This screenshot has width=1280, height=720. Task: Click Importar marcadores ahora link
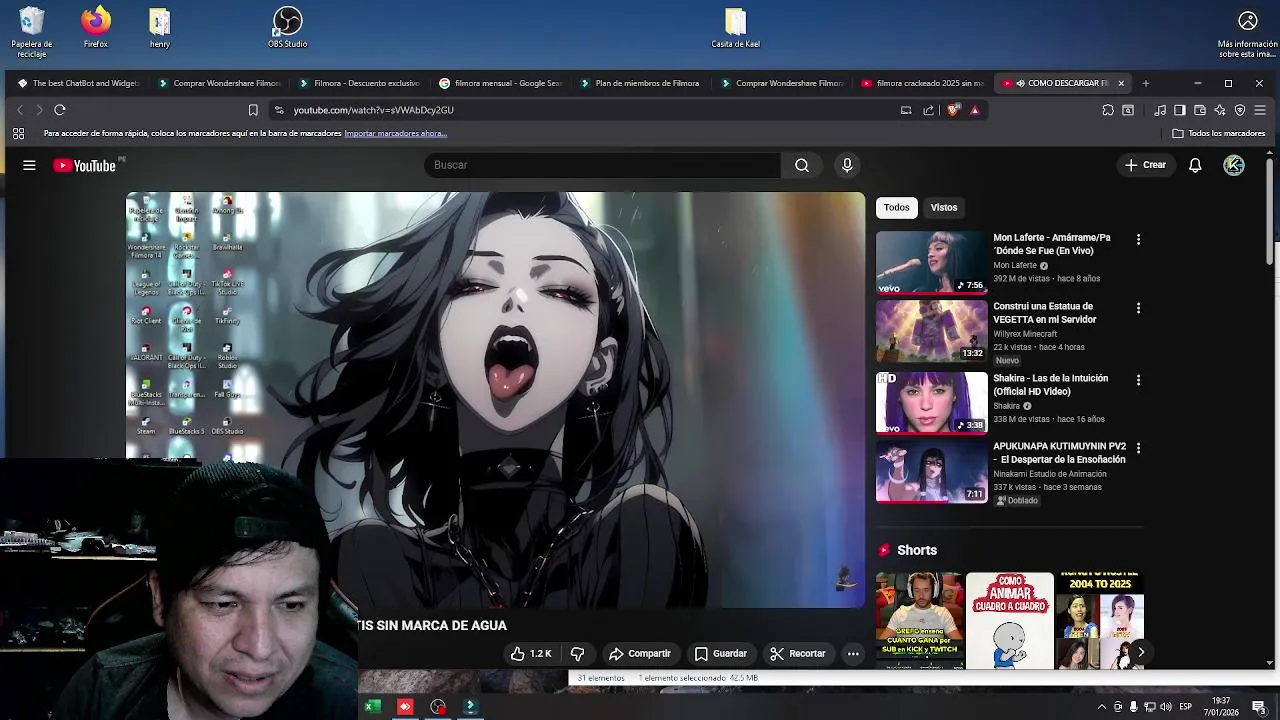pyautogui.click(x=395, y=134)
